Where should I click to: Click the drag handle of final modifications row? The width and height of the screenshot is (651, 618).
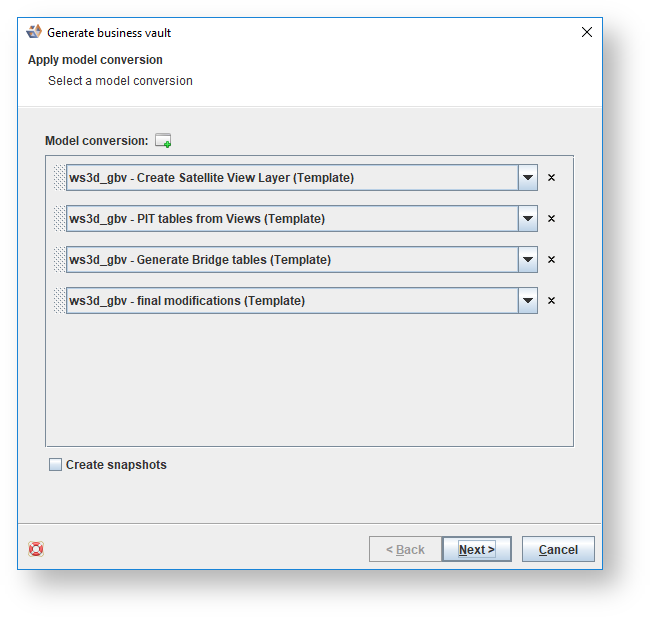tap(58, 301)
